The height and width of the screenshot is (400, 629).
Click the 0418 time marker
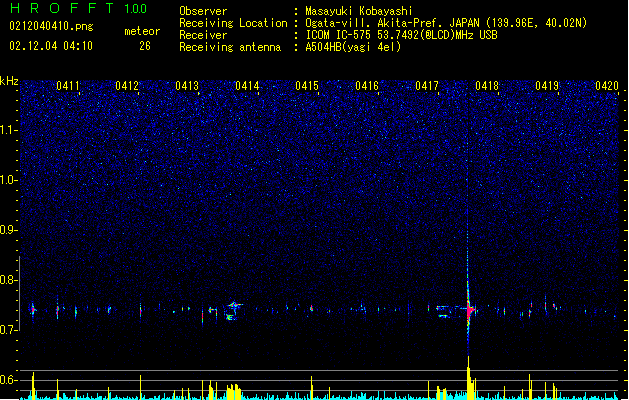coord(487,86)
